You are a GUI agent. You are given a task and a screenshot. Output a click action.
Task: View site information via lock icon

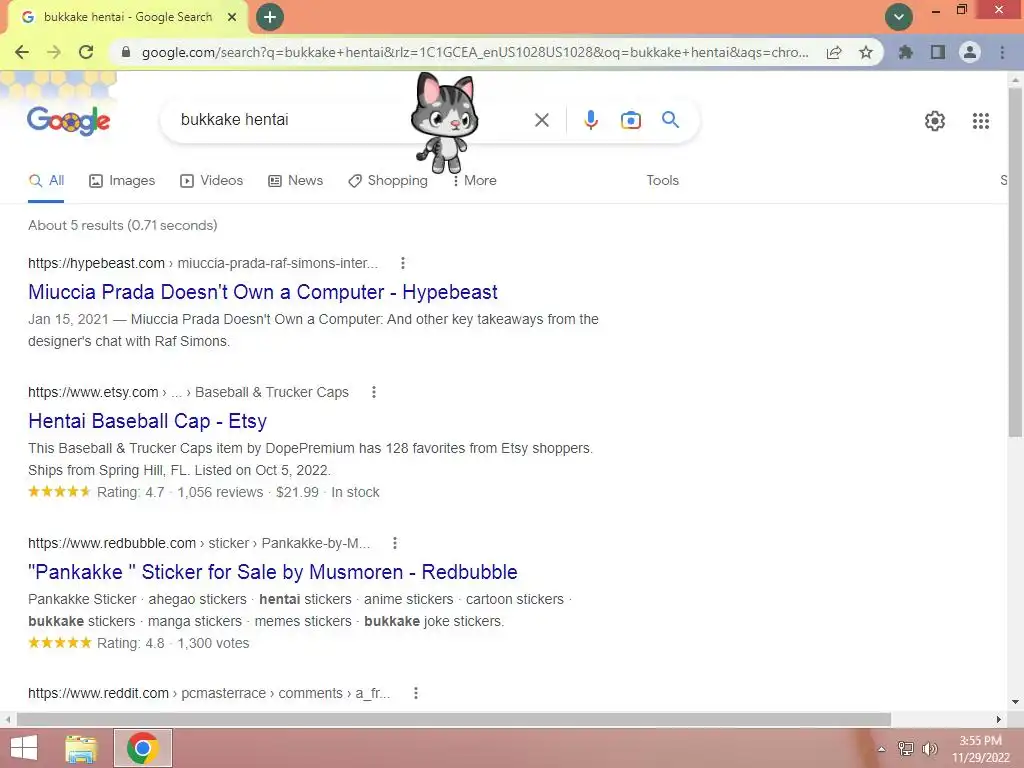coord(126,52)
